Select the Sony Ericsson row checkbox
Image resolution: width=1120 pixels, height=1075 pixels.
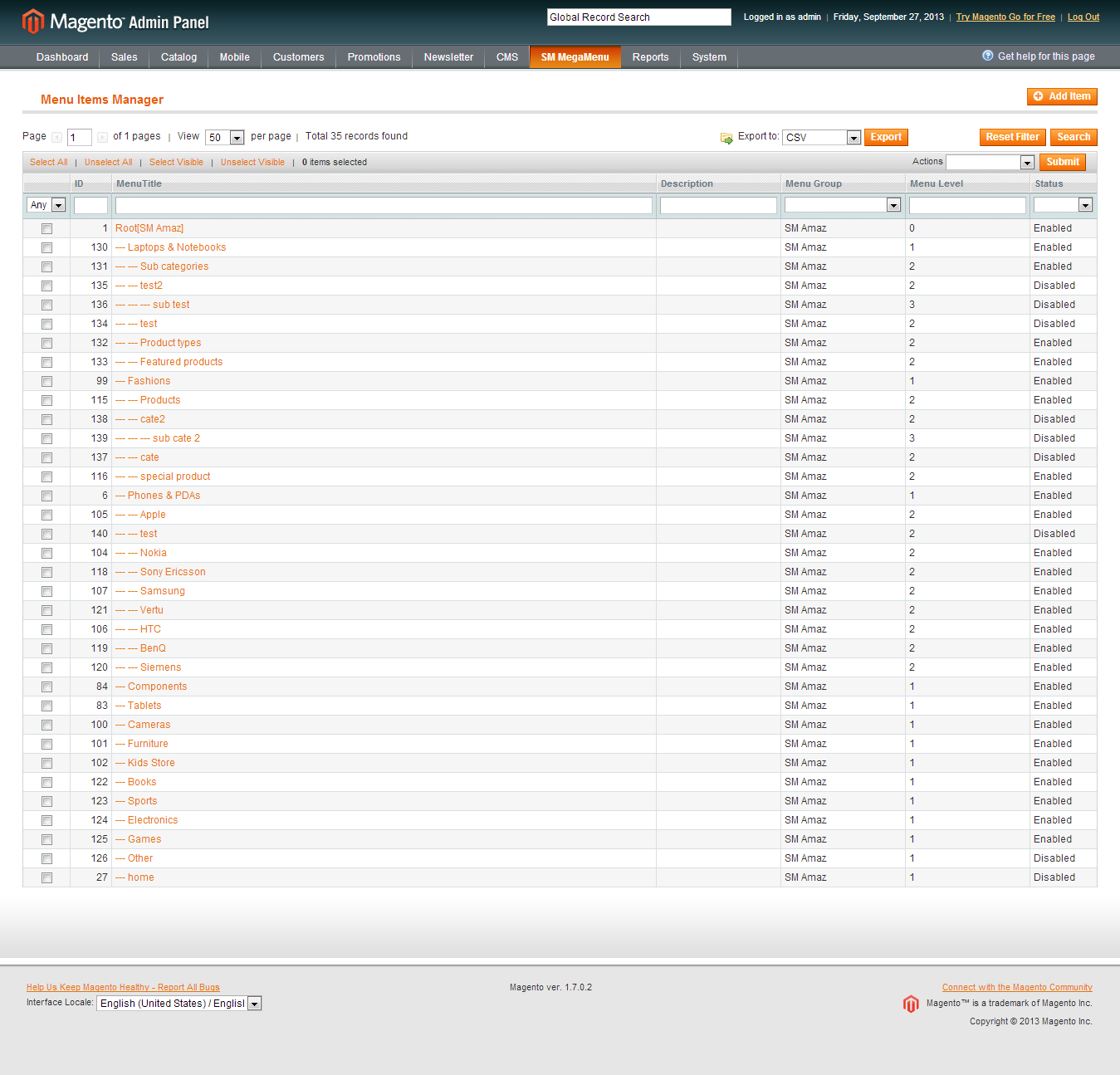(46, 572)
